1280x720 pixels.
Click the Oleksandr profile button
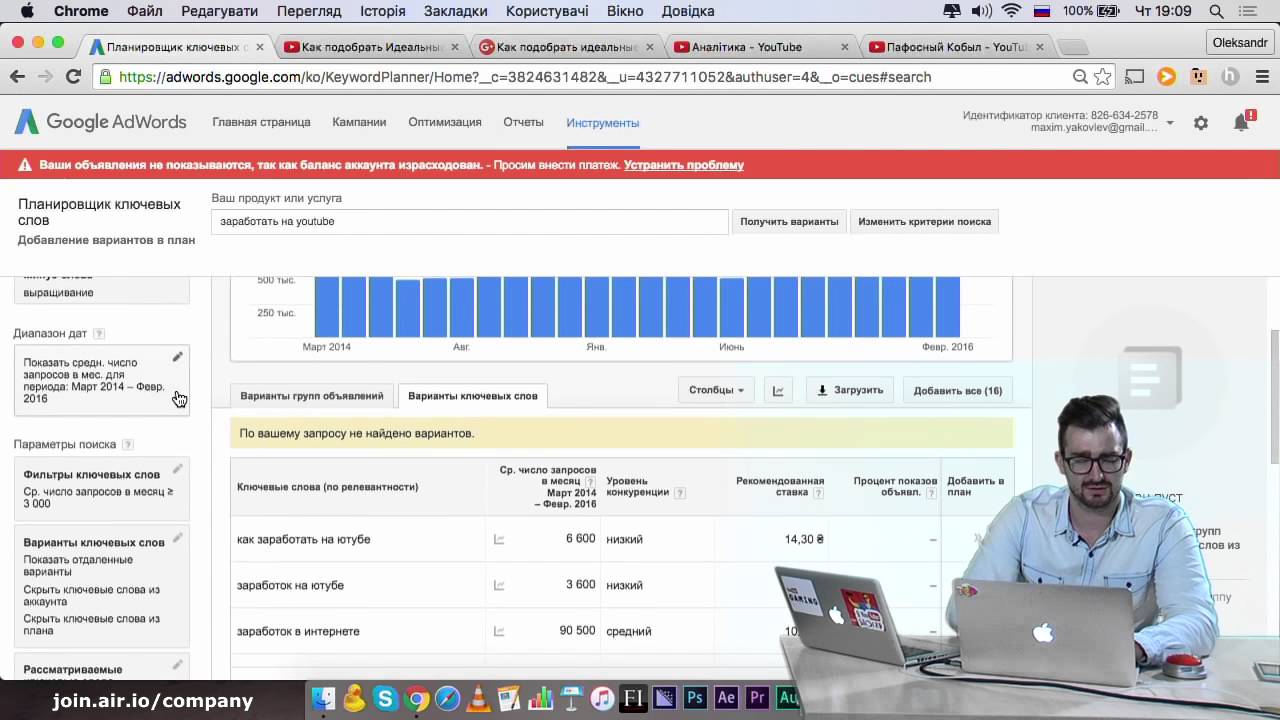(1240, 43)
